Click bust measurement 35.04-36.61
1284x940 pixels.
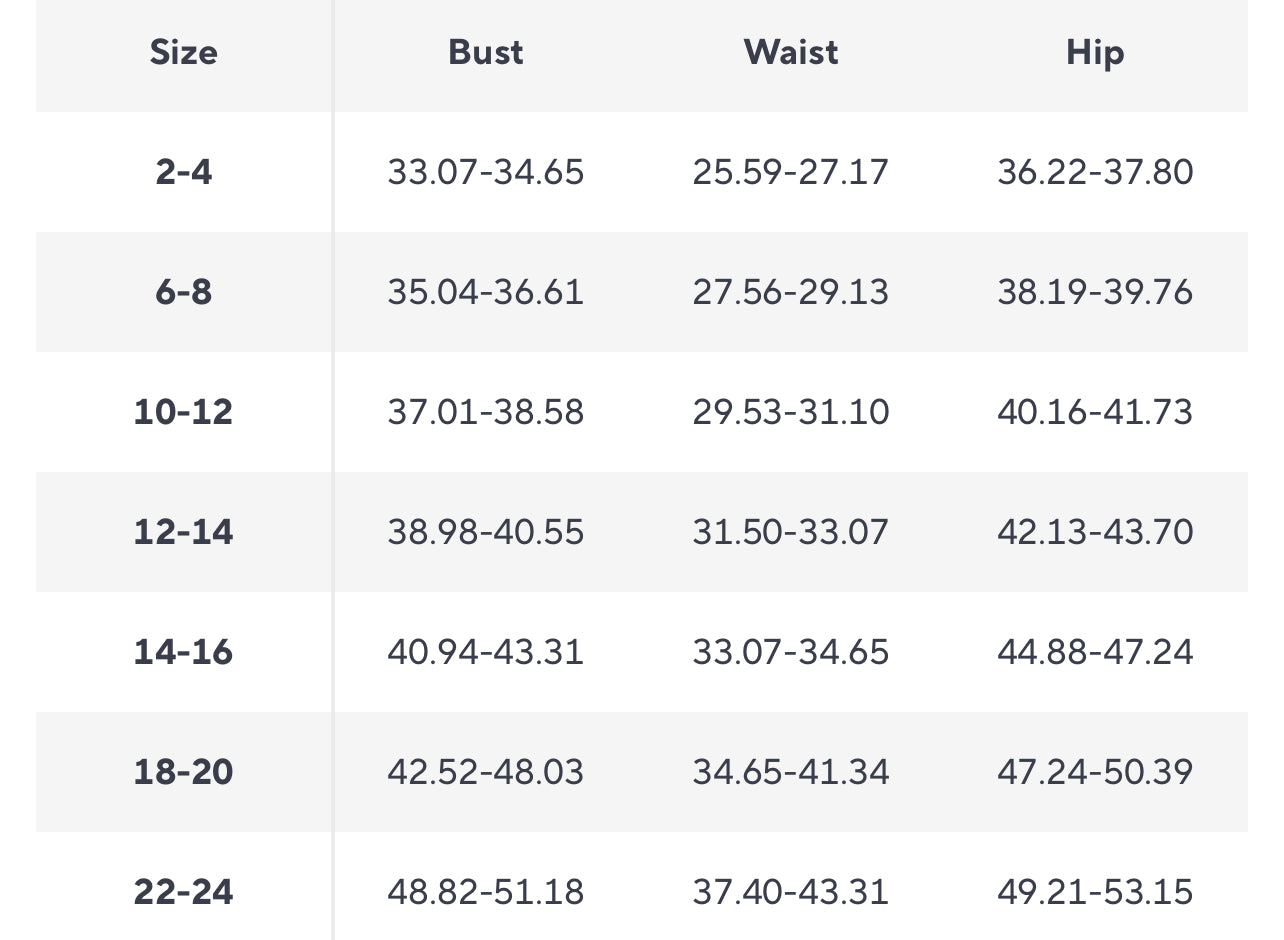click(485, 292)
